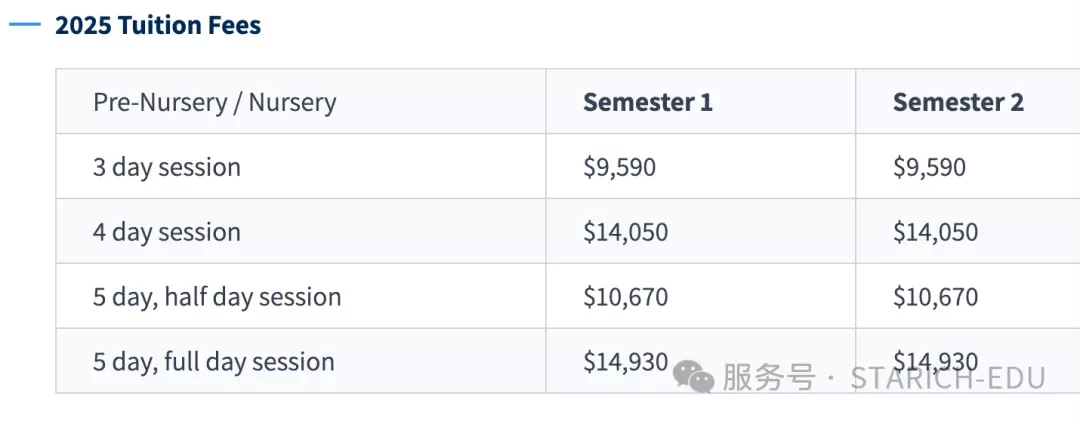The width and height of the screenshot is (1080, 421).
Task: Click Semester 1 fee $10,670
Action: (625, 297)
